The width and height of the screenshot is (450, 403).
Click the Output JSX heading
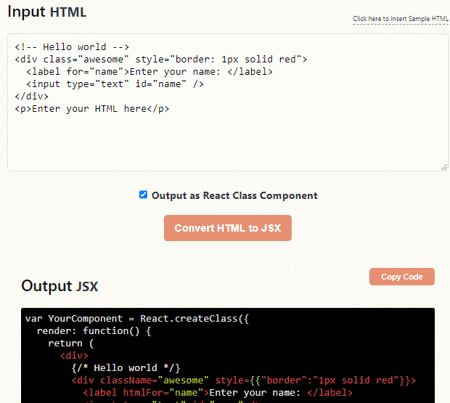[x=60, y=286]
